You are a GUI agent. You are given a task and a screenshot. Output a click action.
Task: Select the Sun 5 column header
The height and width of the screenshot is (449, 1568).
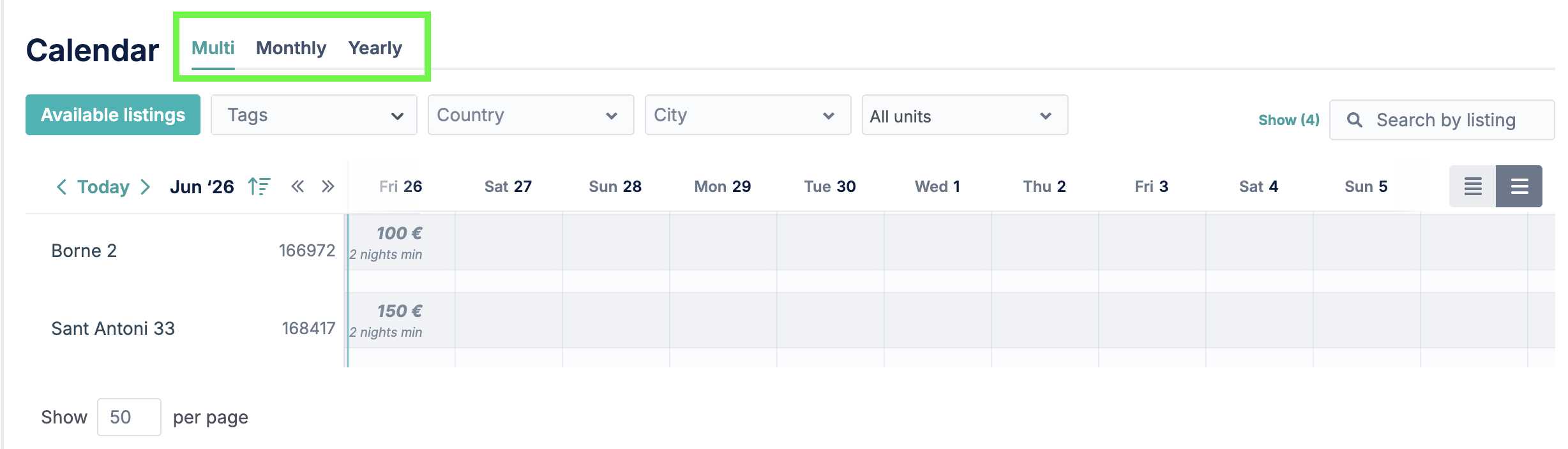(x=1366, y=186)
